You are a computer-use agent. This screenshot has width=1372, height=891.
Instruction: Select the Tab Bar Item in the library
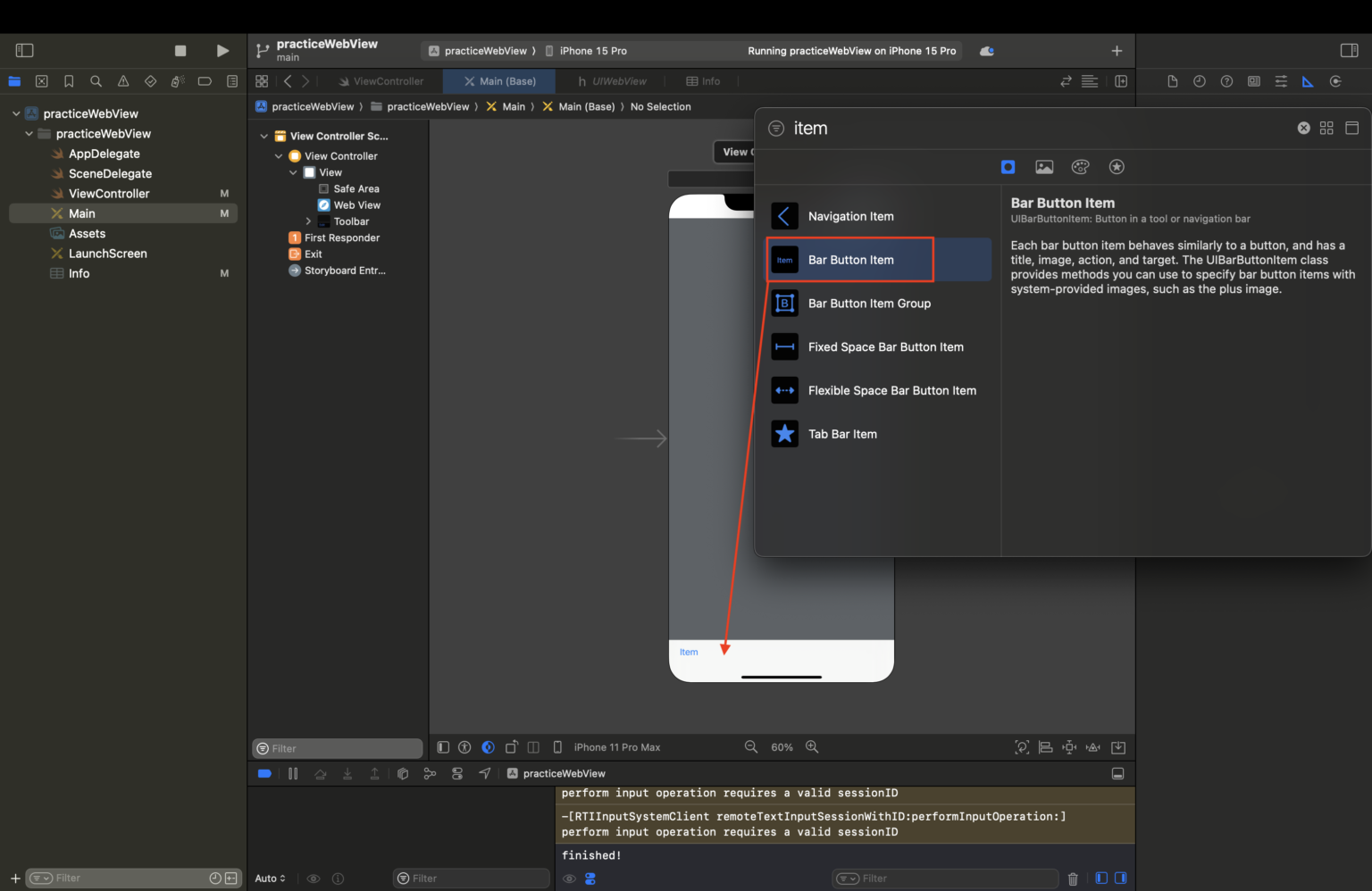[x=841, y=434]
